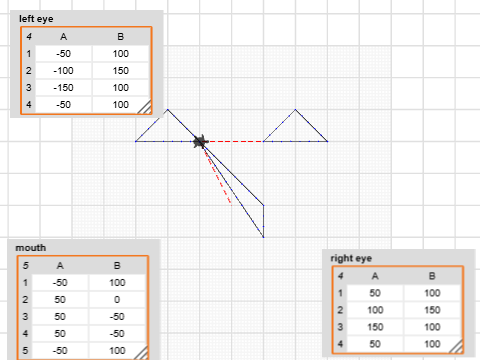Viewport: 480px width, 360px height.
Task: Select right eye row 2 cell A (100)
Action: 375,310
